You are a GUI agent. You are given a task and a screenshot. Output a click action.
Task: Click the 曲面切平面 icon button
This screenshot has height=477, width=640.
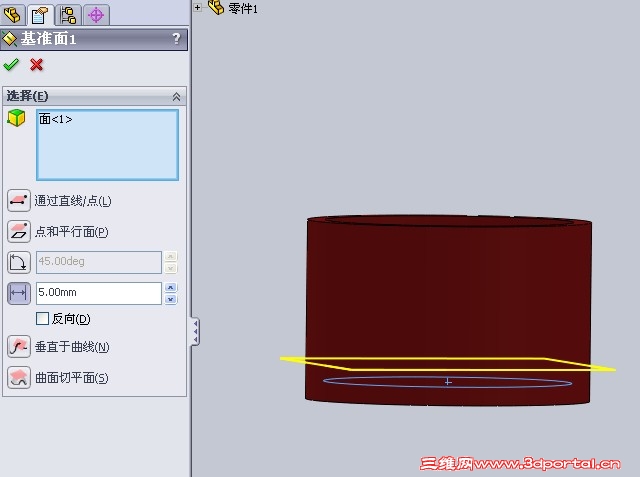(18, 377)
